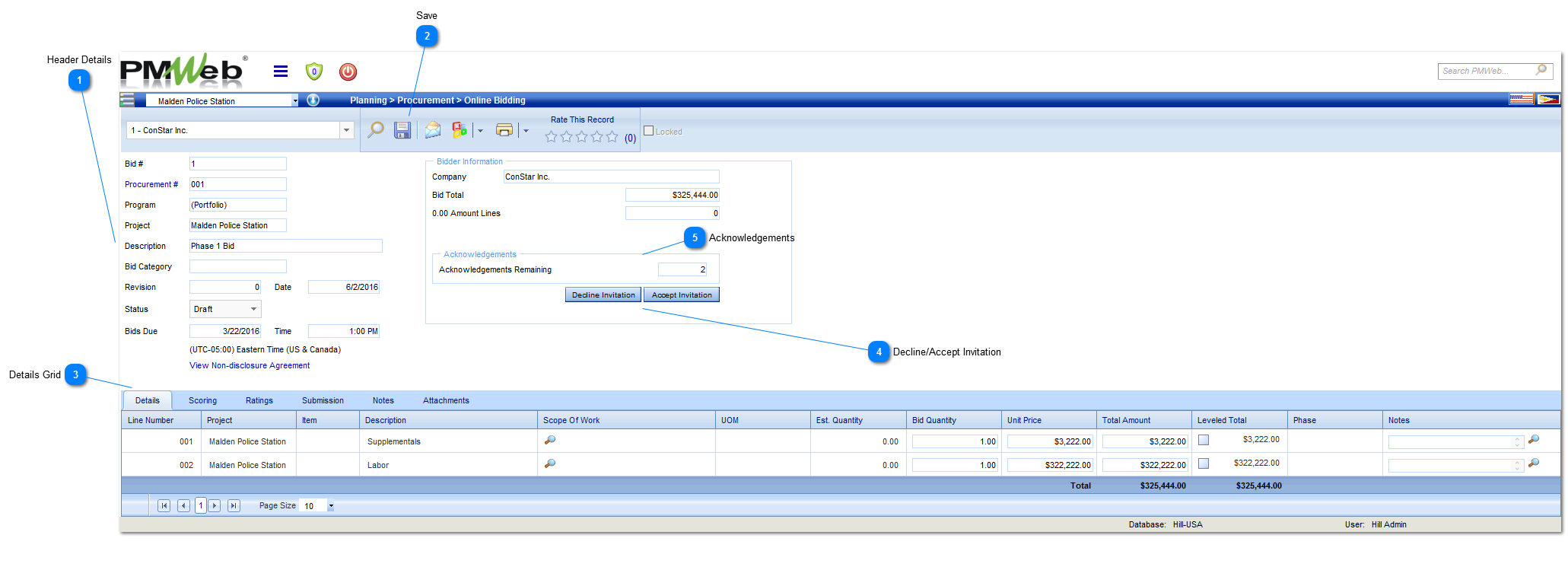Expand the Malden Police Station project dropdown
This screenshot has height=570, width=1568.
tap(295, 100)
